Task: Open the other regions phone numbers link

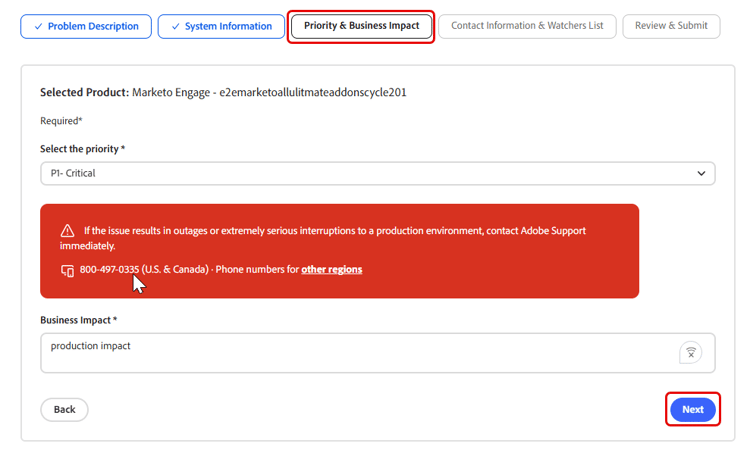Action: 331,269
